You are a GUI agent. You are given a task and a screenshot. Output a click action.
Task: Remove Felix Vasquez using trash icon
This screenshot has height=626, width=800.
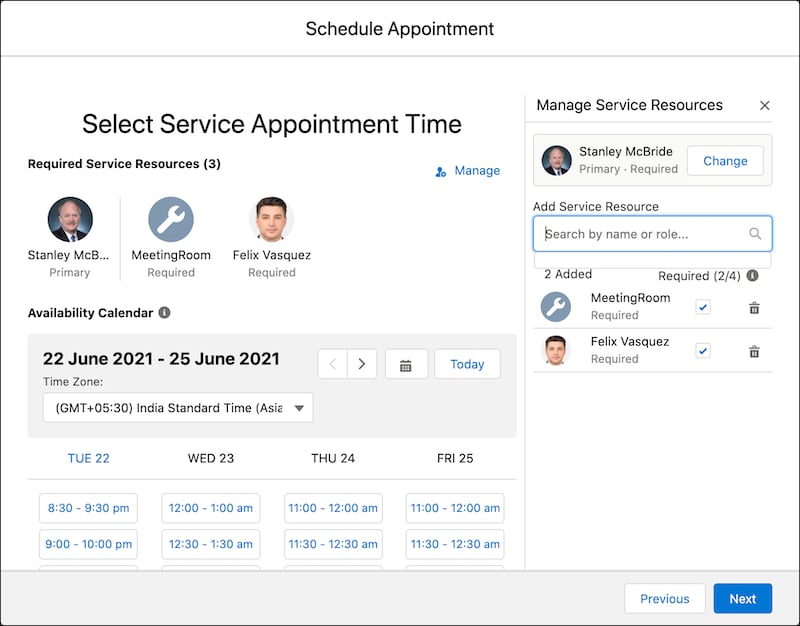pos(754,352)
